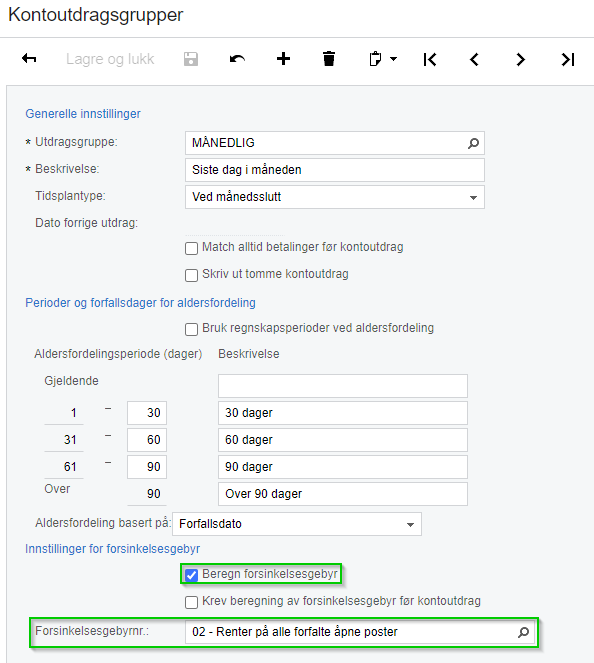Click the period end field with 90
This screenshot has width=594, height=663.
[147, 467]
